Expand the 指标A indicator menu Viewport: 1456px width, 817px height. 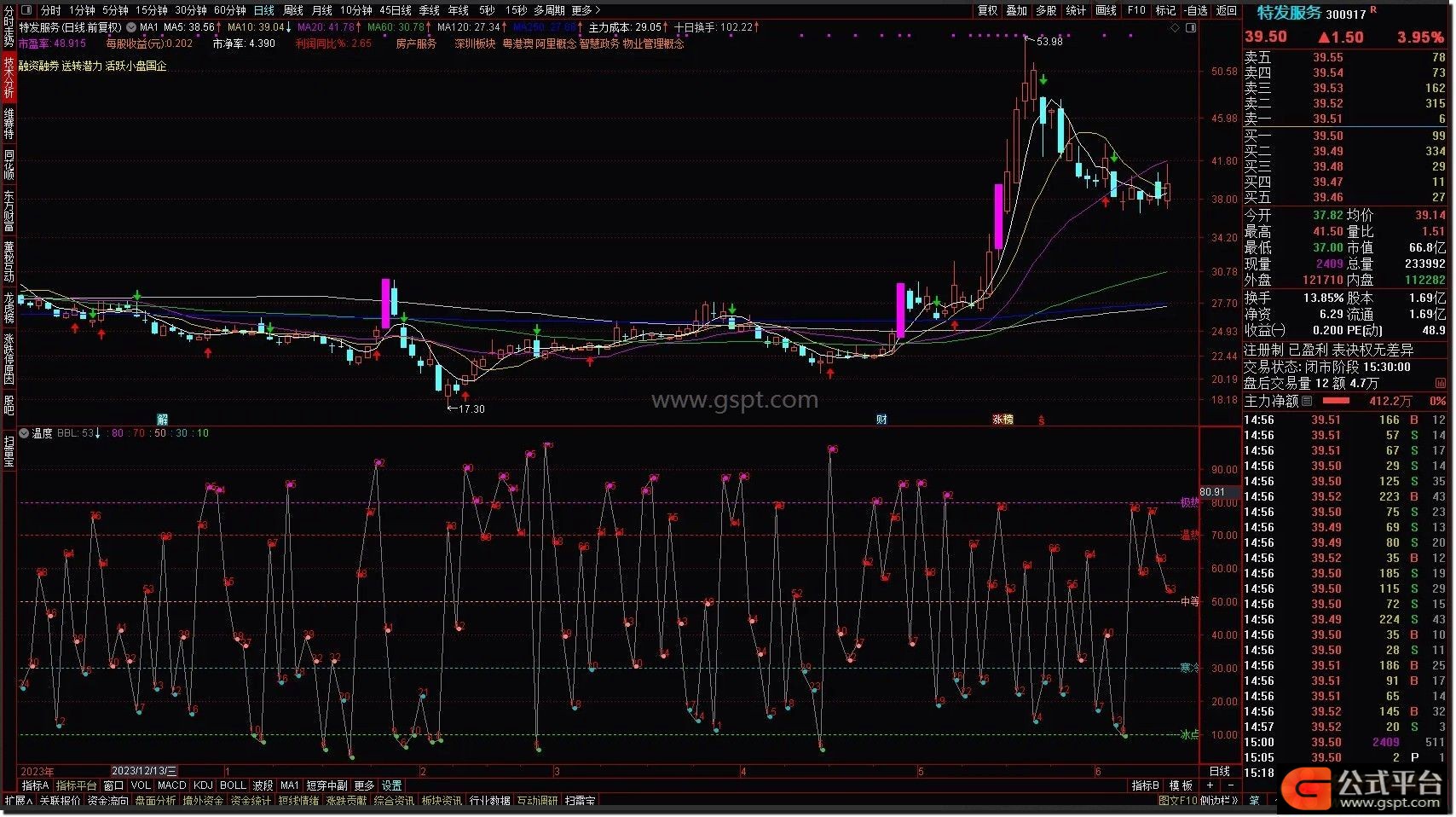pos(35,785)
